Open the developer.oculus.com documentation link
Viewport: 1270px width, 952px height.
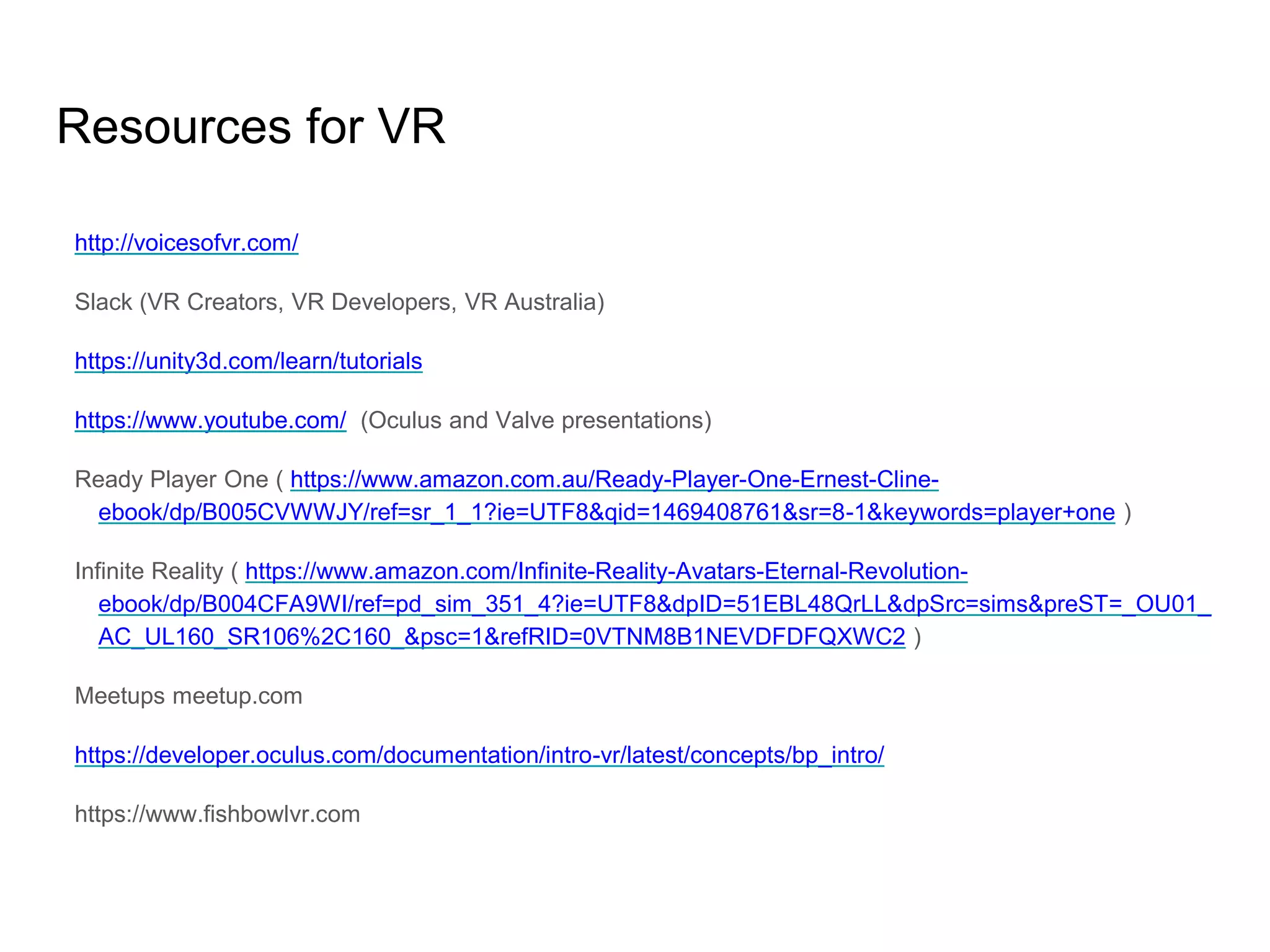pyautogui.click(x=479, y=755)
